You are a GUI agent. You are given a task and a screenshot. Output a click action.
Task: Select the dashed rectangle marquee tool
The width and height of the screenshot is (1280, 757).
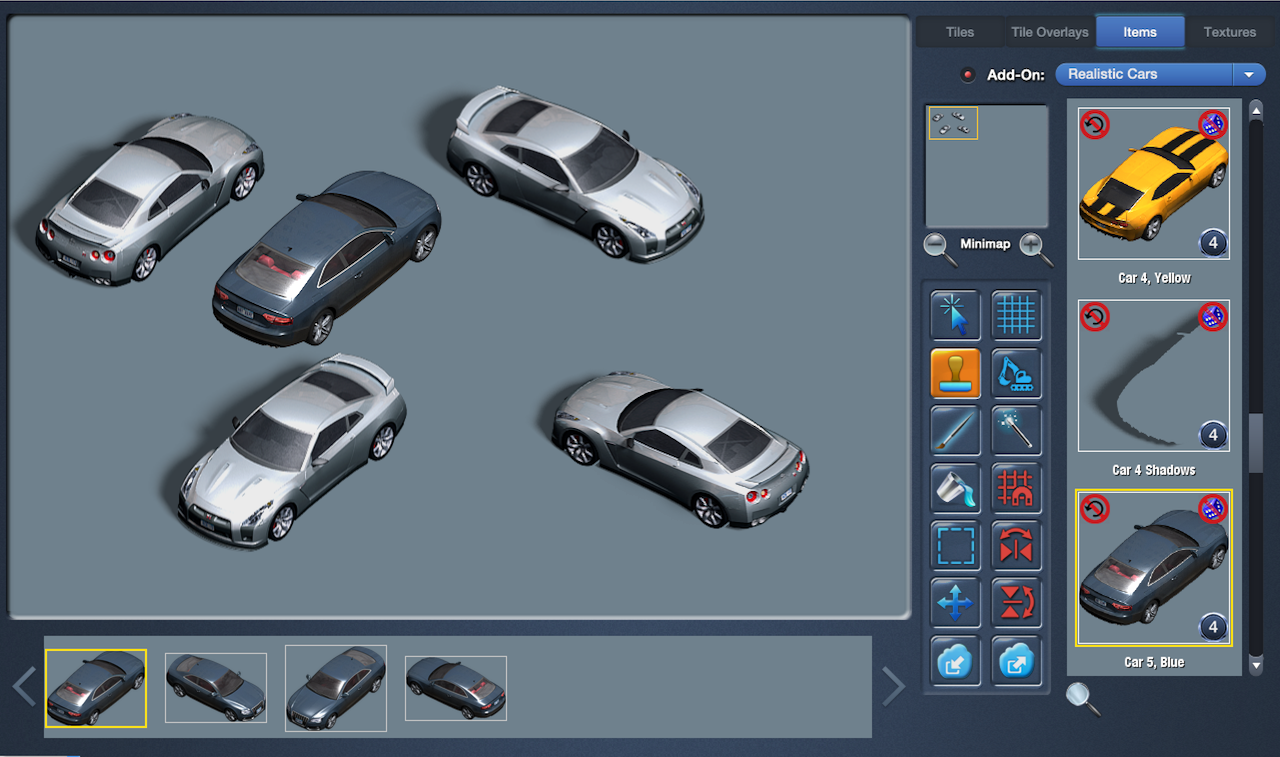click(x=956, y=546)
